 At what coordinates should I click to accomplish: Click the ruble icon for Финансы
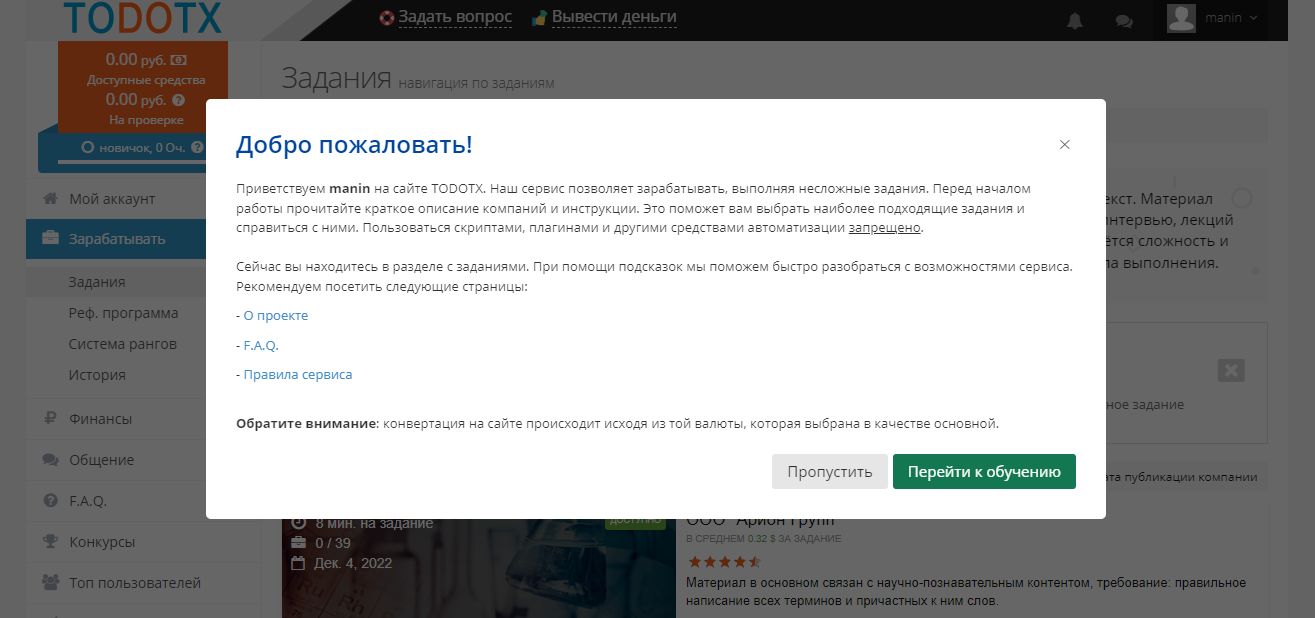pyautogui.click(x=50, y=419)
